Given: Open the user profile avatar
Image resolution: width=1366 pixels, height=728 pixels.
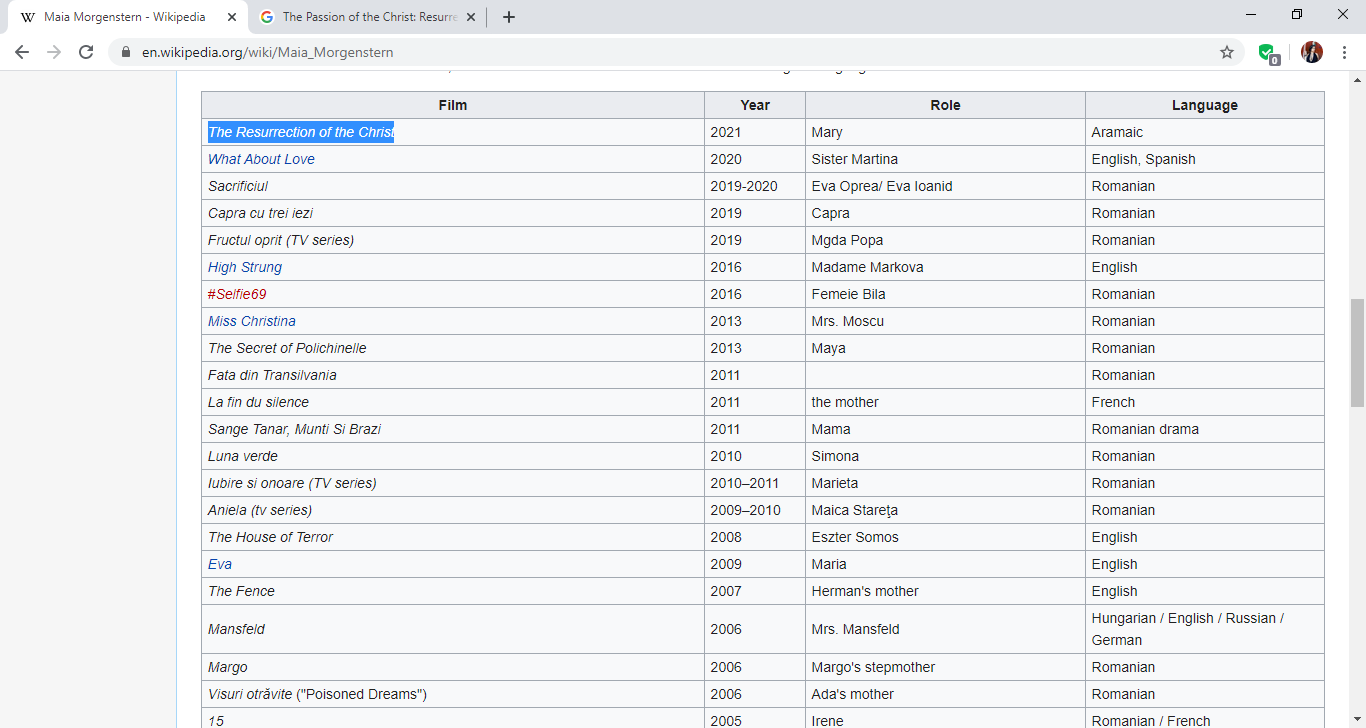Looking at the screenshot, I should point(1312,52).
